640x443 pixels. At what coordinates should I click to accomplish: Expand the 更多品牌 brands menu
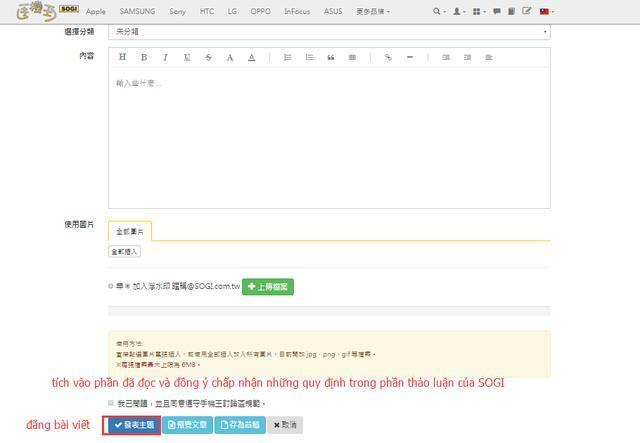click(x=373, y=11)
